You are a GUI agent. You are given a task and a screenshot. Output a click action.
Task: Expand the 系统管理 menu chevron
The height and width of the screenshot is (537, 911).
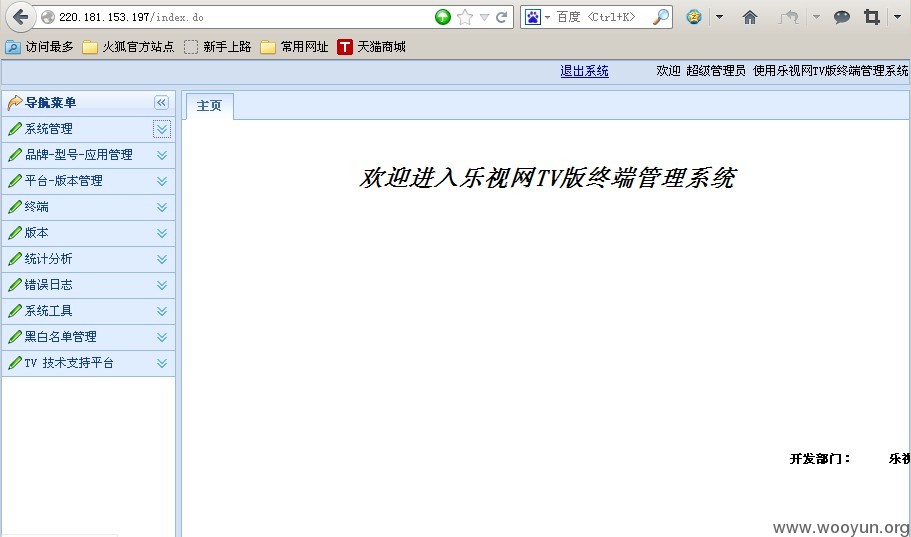pyautogui.click(x=162, y=129)
